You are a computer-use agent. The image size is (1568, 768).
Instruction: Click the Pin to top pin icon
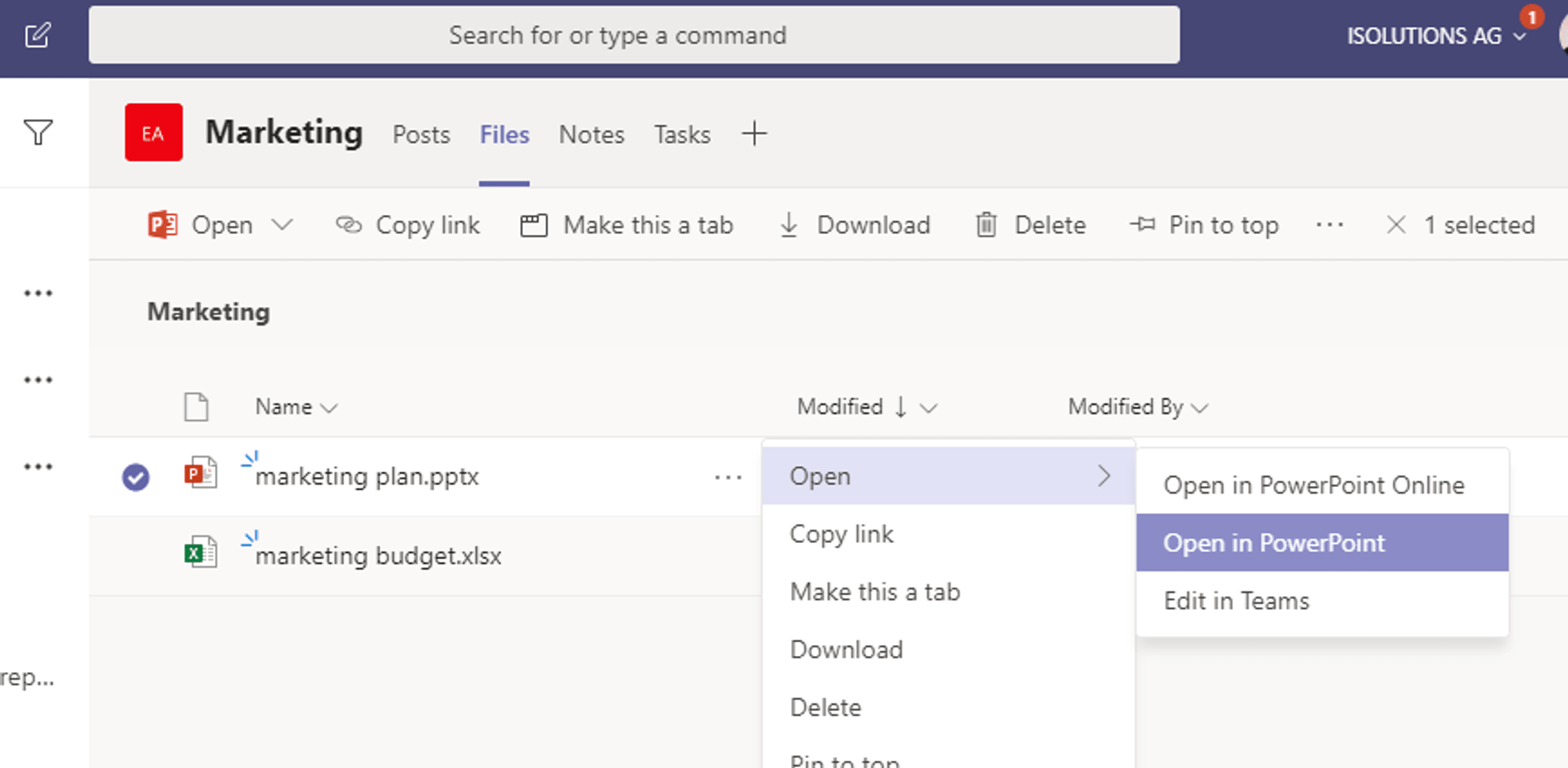(x=1143, y=224)
